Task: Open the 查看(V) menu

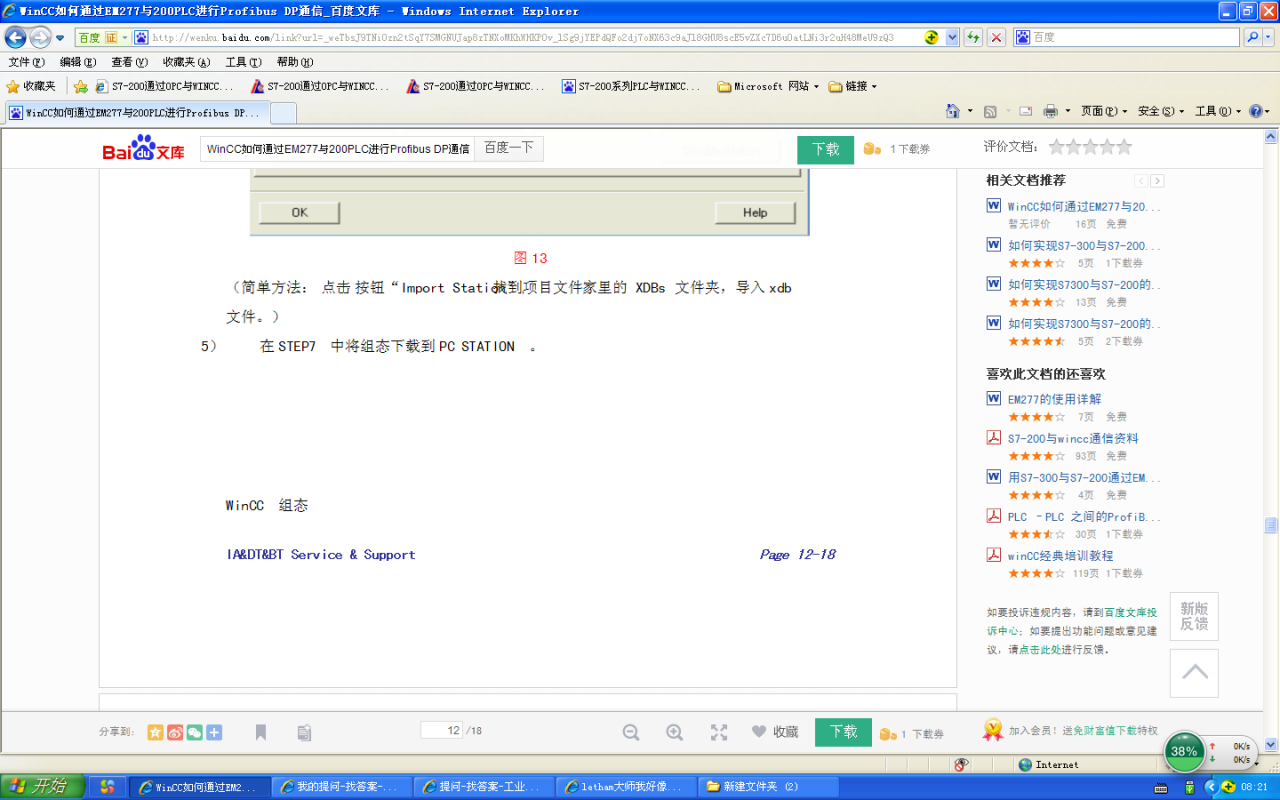Action: coord(129,62)
